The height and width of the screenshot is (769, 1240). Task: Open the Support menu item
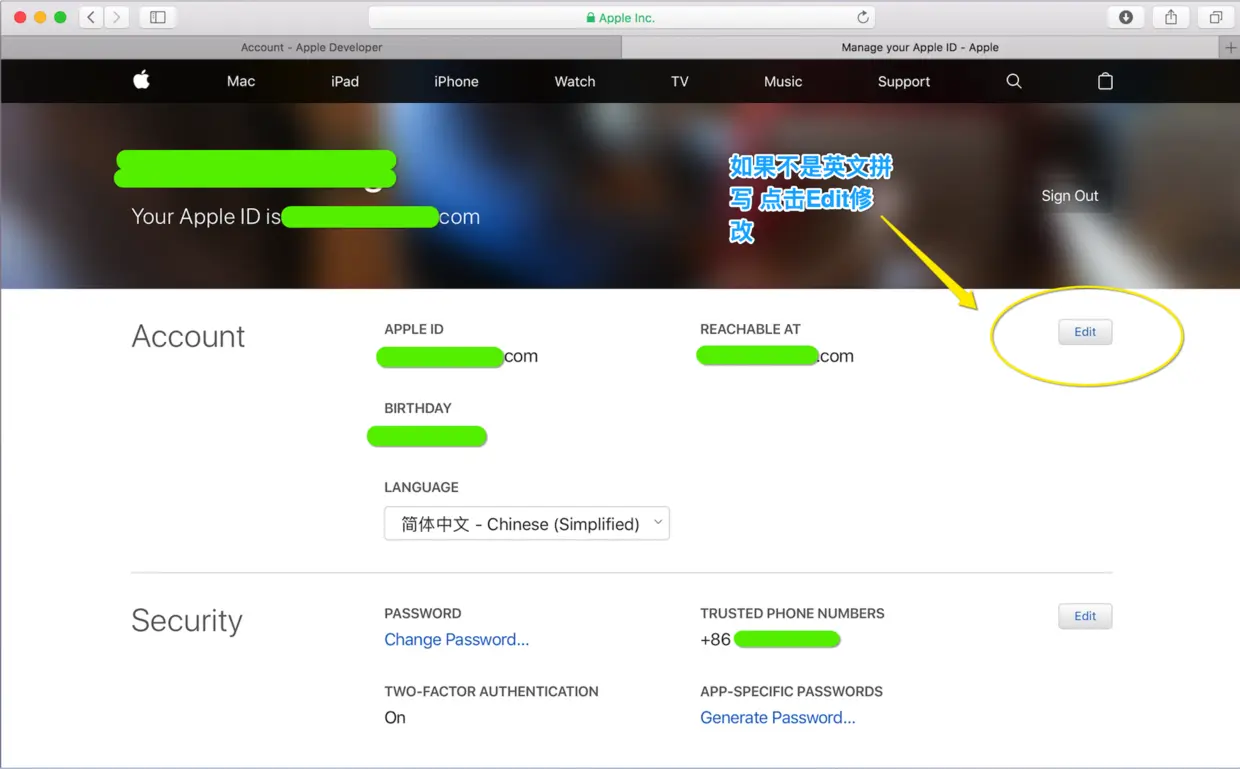(904, 82)
